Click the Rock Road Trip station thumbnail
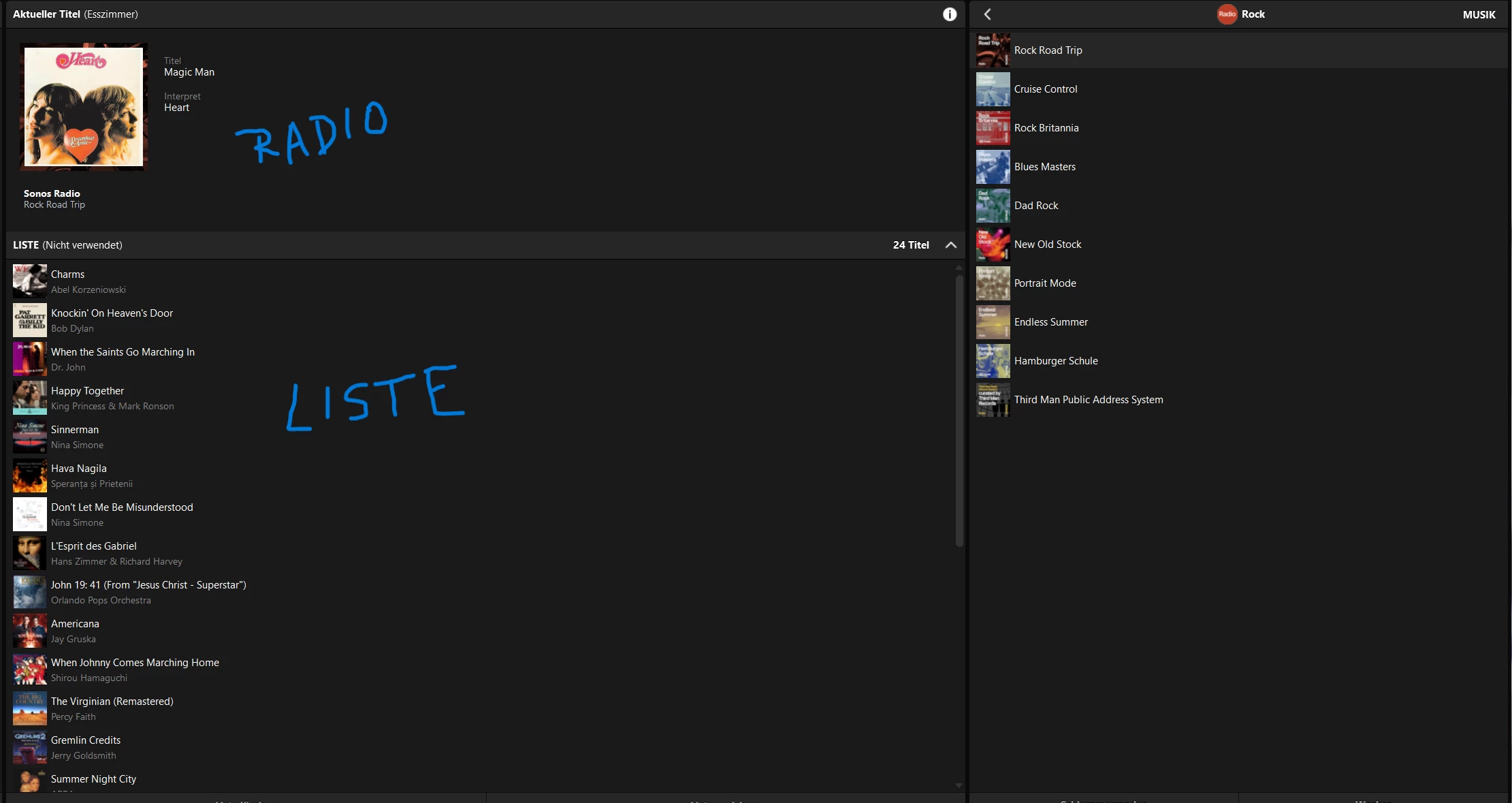Screen dimensions: 1512x803 tap(993, 50)
